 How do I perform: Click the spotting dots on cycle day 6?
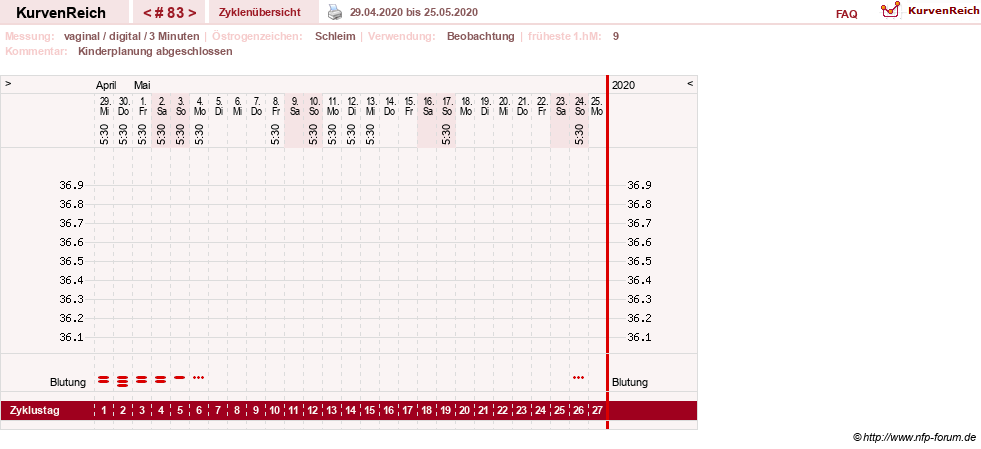(x=198, y=377)
